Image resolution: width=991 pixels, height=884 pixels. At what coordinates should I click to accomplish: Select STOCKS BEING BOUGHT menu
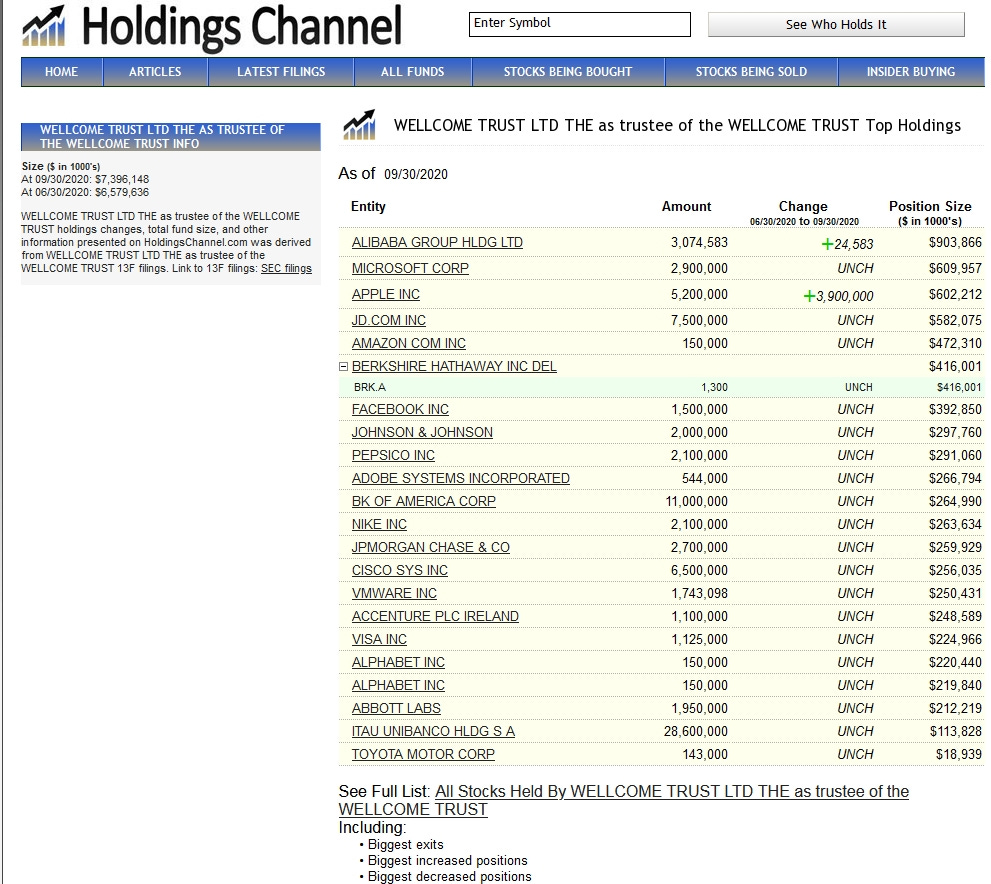568,71
